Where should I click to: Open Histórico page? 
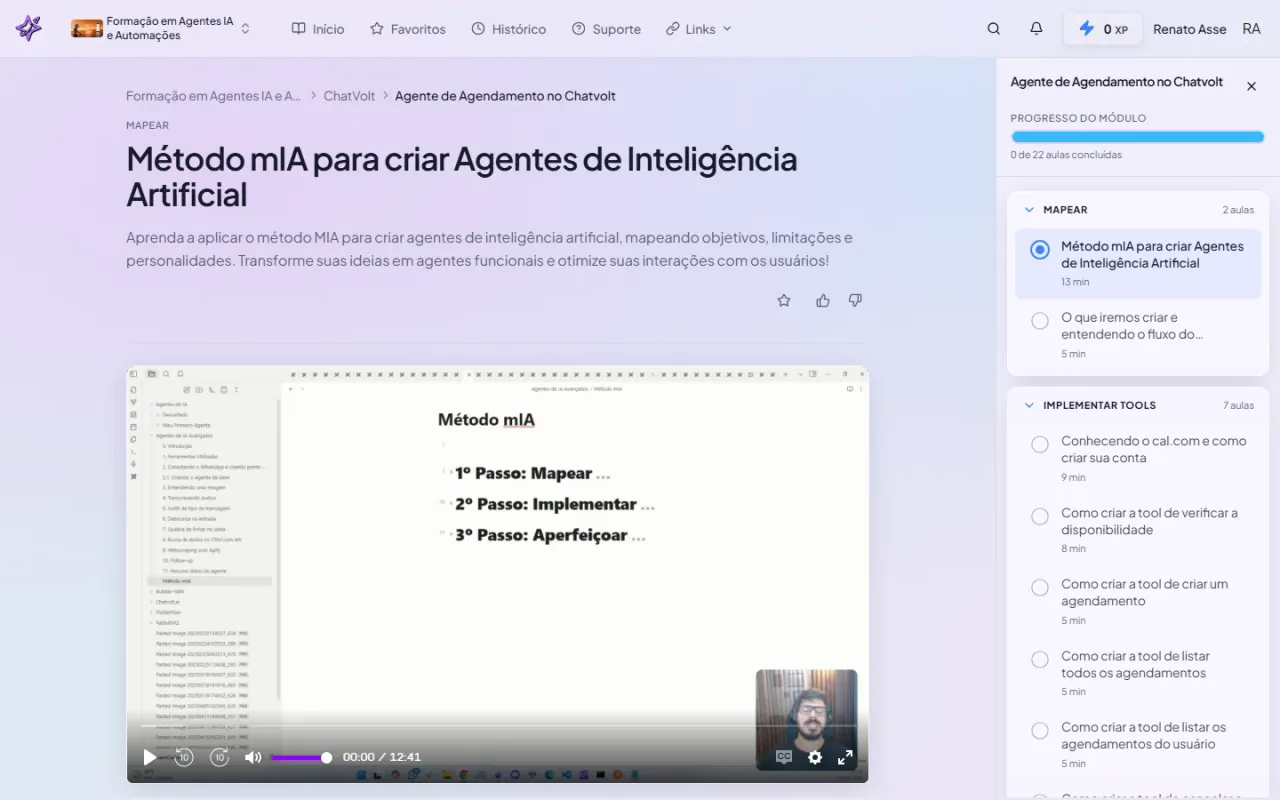click(509, 29)
